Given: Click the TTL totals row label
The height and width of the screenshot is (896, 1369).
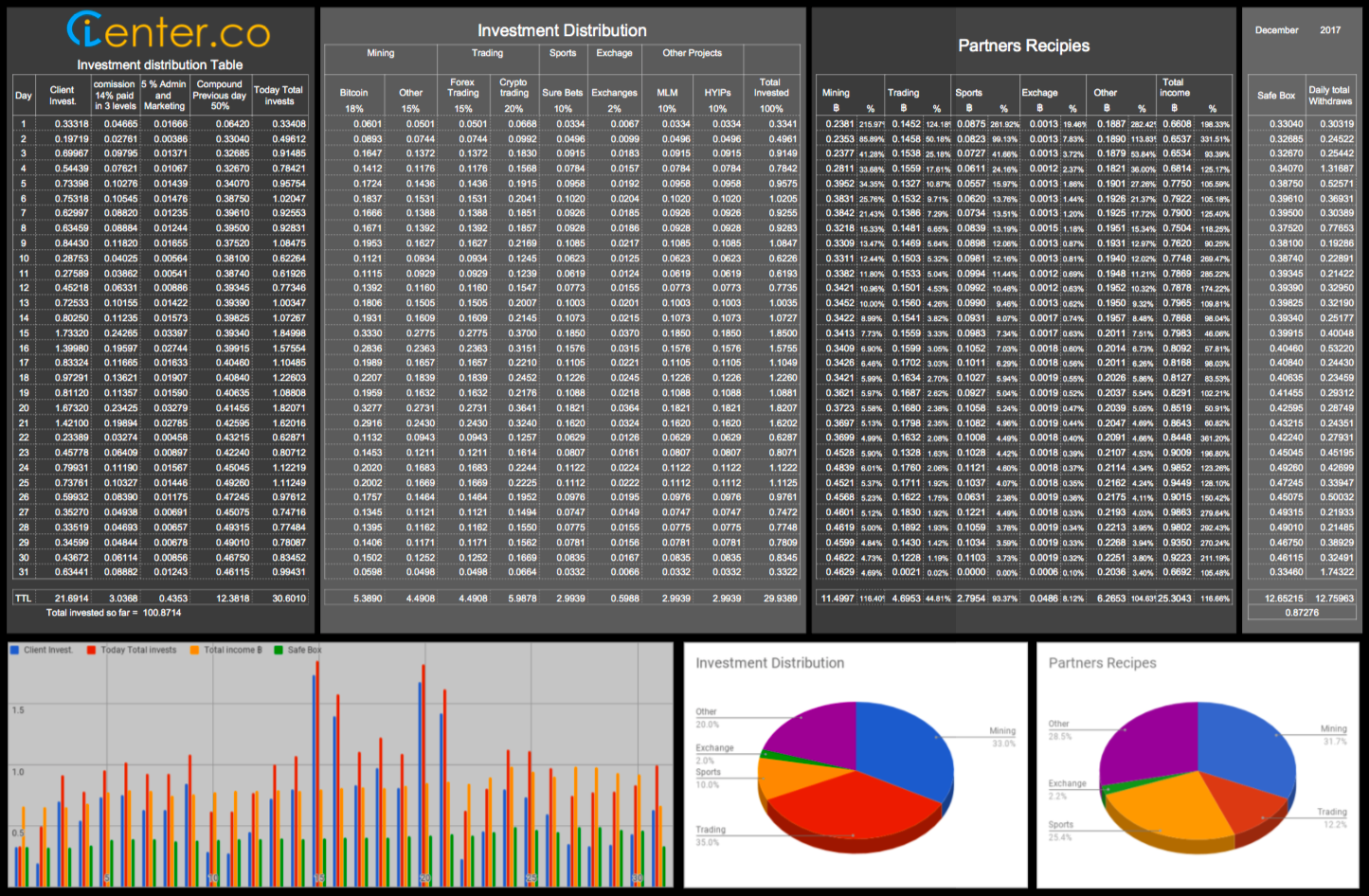Looking at the screenshot, I should (x=24, y=599).
